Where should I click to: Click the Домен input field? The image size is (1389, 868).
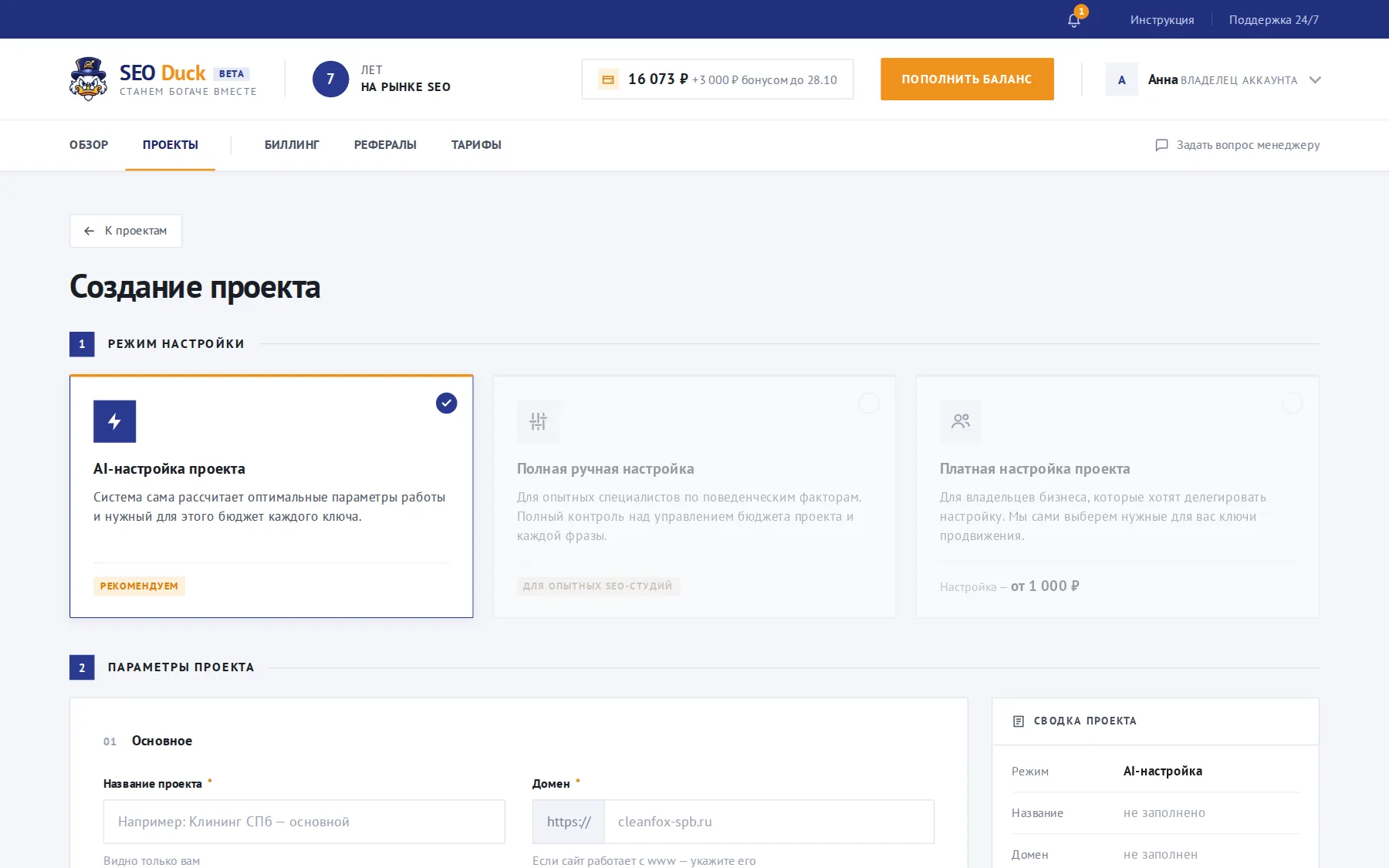(769, 822)
